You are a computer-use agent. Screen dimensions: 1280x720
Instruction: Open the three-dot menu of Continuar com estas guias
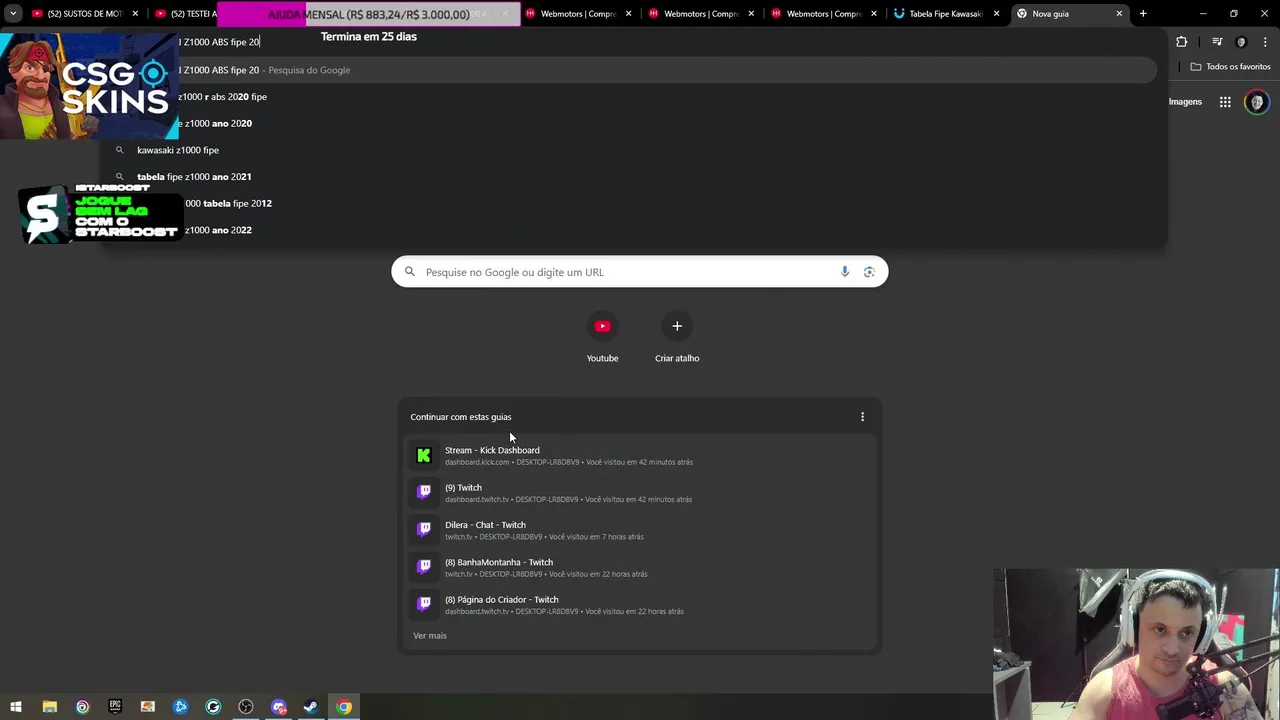pos(862,417)
